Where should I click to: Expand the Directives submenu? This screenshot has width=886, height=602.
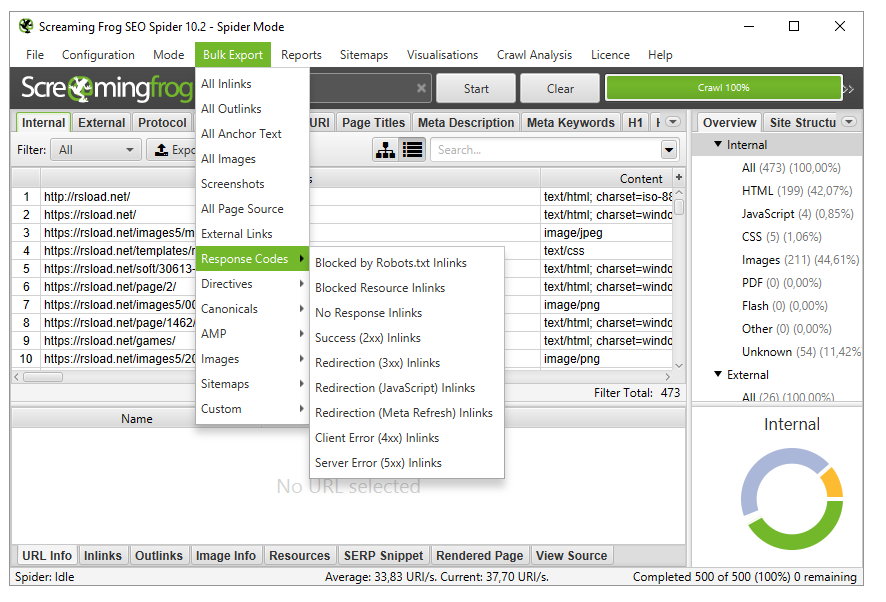pos(253,284)
